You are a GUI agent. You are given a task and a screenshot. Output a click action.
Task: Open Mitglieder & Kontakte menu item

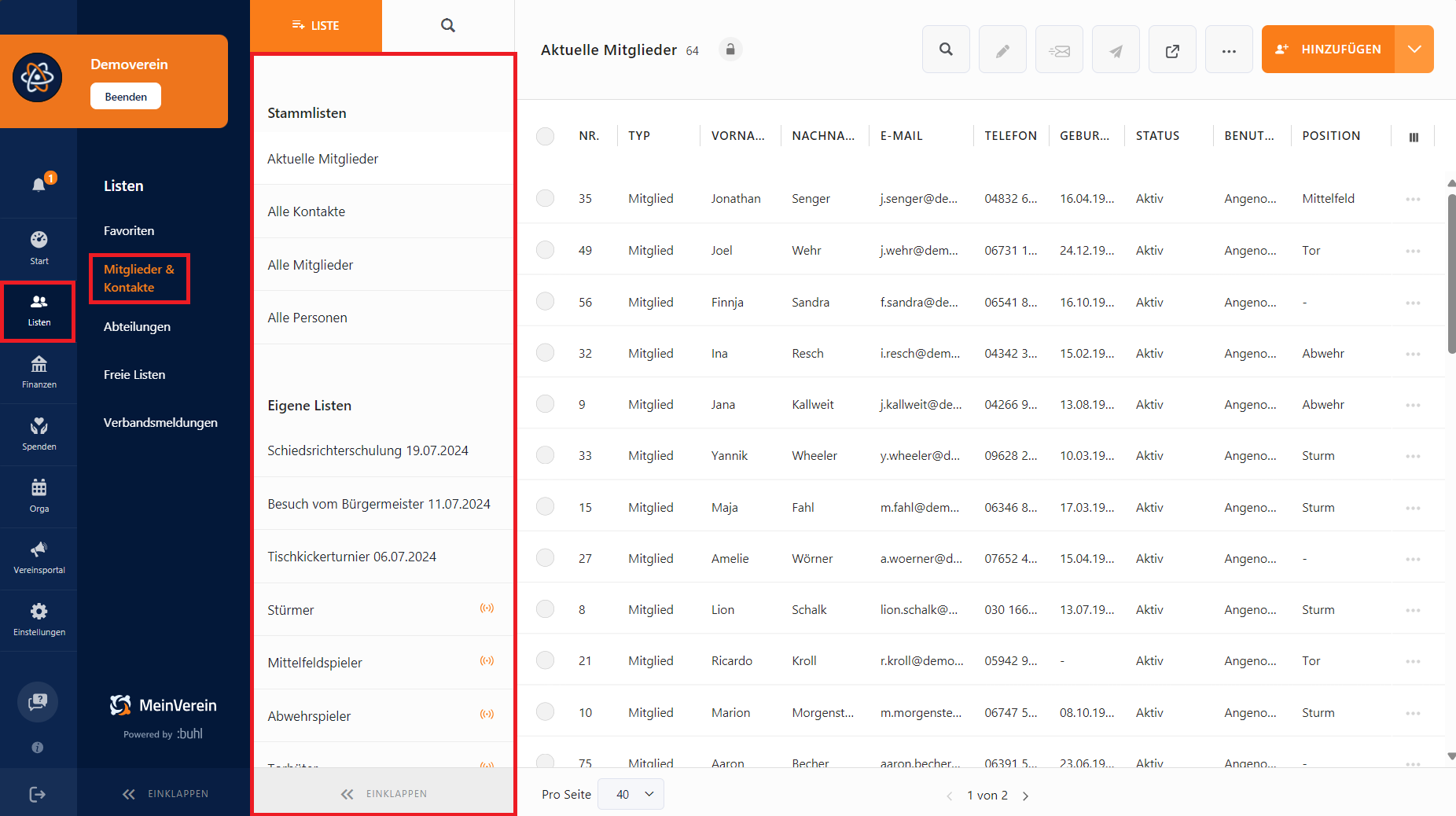coord(139,278)
